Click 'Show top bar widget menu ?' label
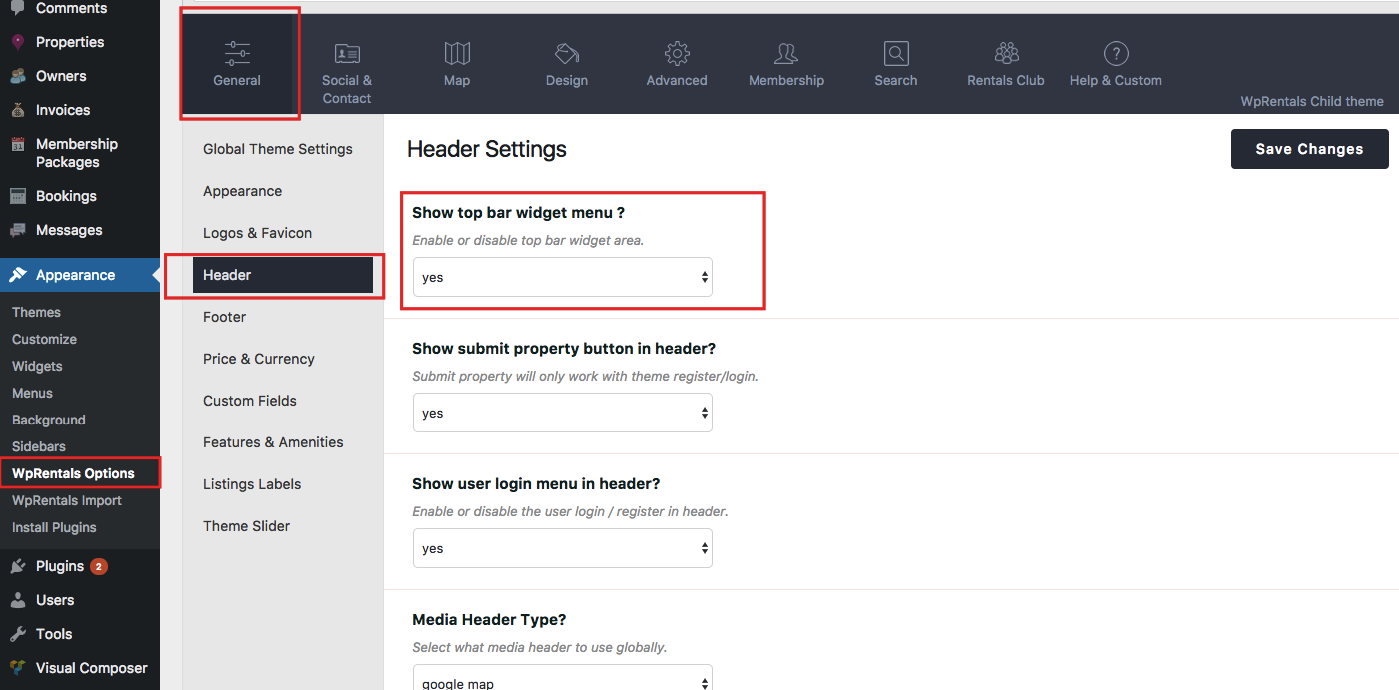 pyautogui.click(x=518, y=213)
